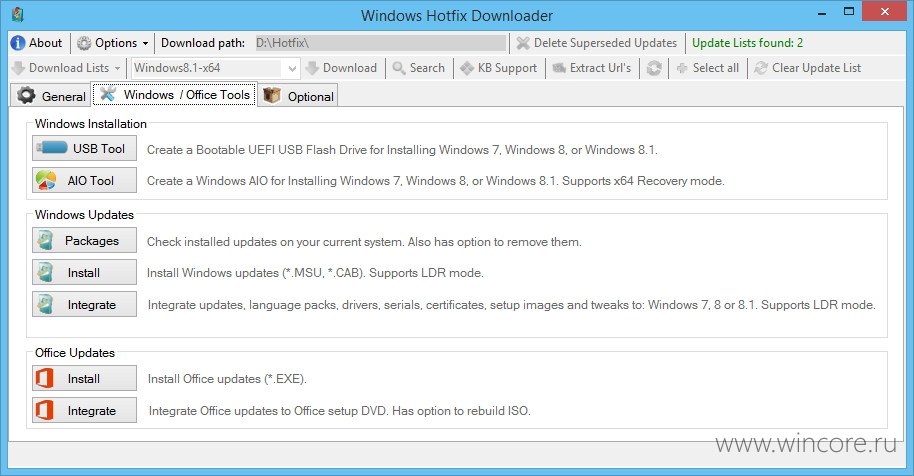Minimize the Windows Hotfix Downloader window
Viewport: 914px width, 476px height.
pos(822,12)
